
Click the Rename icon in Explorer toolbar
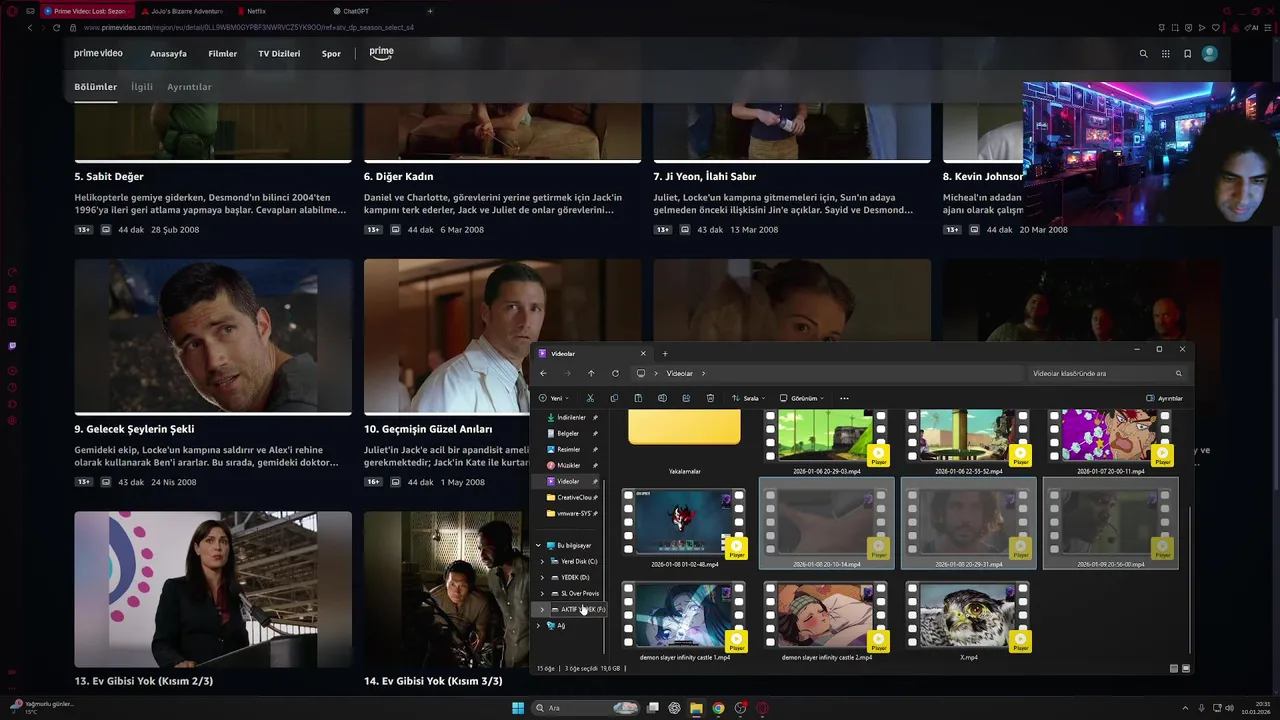pyautogui.click(x=662, y=398)
